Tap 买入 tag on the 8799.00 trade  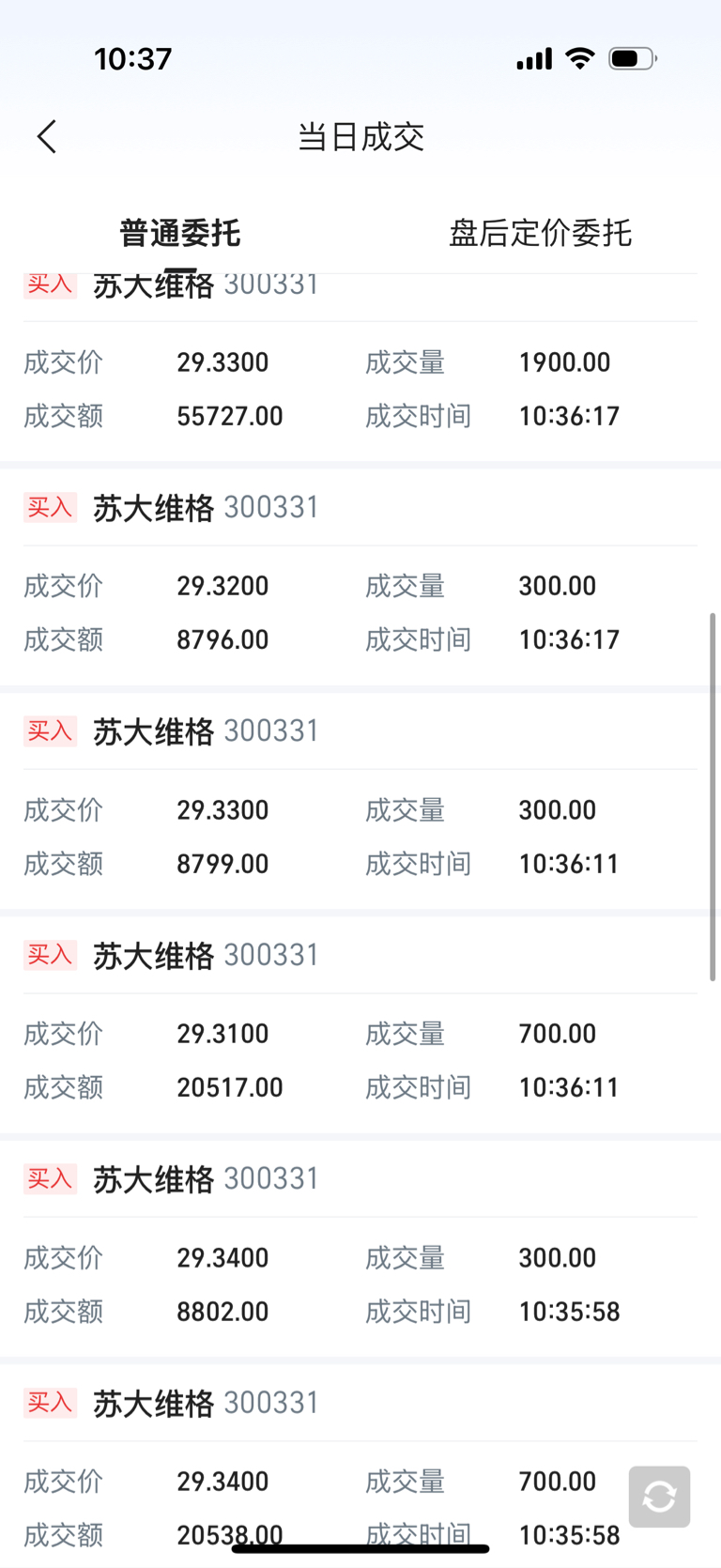coord(50,731)
